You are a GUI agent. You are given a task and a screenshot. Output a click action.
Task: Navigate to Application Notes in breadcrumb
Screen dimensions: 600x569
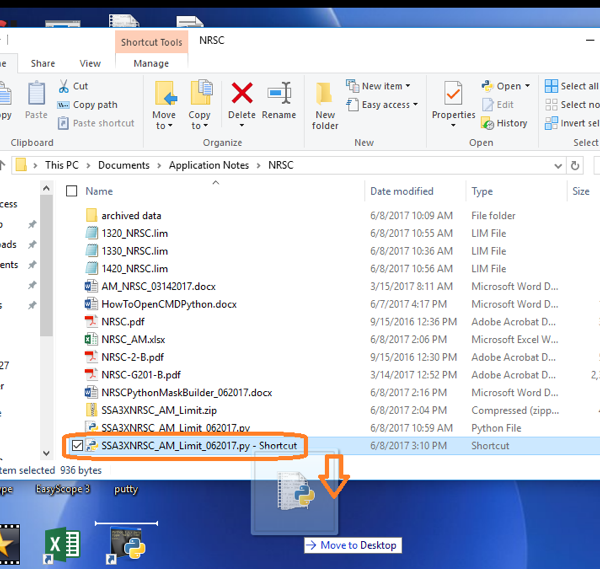pyautogui.click(x=209, y=165)
